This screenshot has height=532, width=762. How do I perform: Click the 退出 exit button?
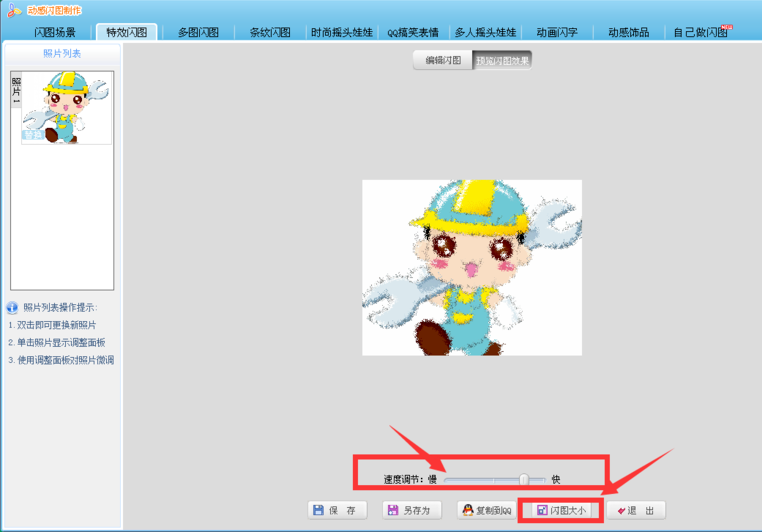point(636,510)
